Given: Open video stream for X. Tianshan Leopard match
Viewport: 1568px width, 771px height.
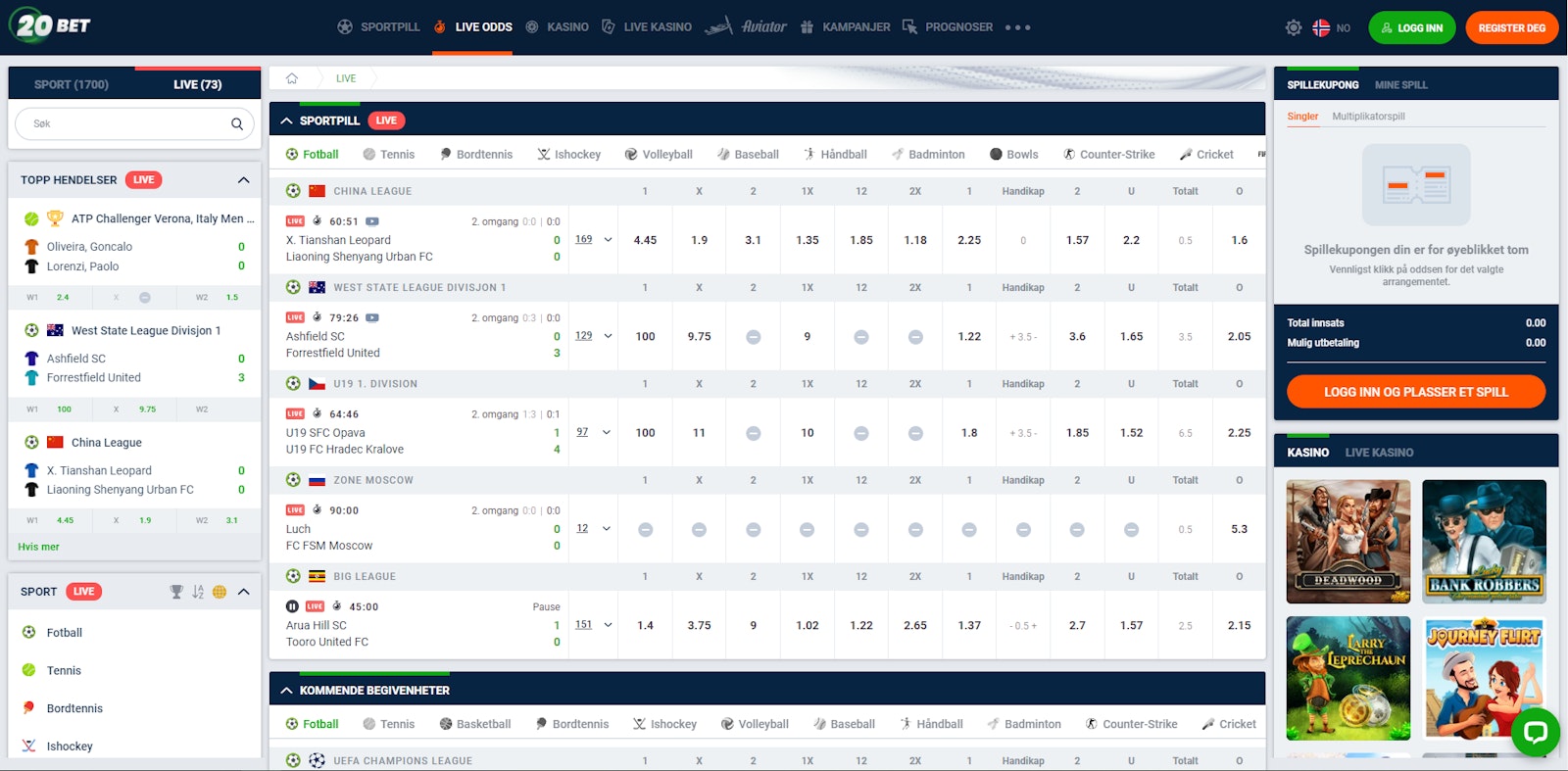Looking at the screenshot, I should [372, 221].
